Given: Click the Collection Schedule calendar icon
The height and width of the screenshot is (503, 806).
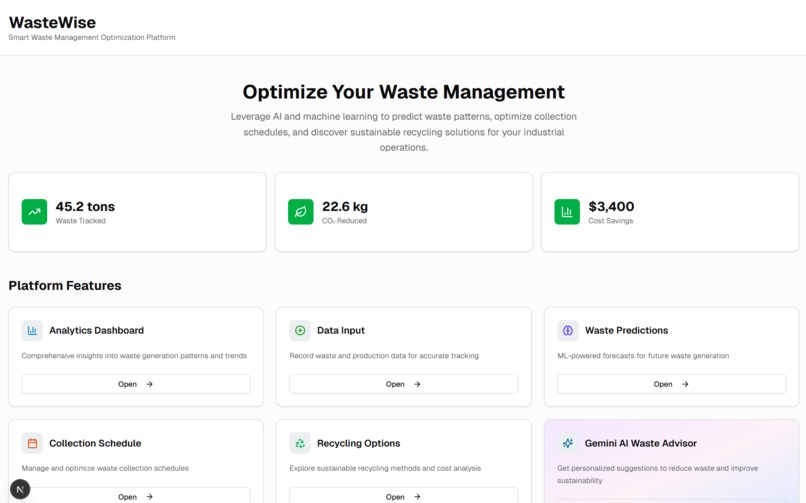Looking at the screenshot, I should [32, 443].
